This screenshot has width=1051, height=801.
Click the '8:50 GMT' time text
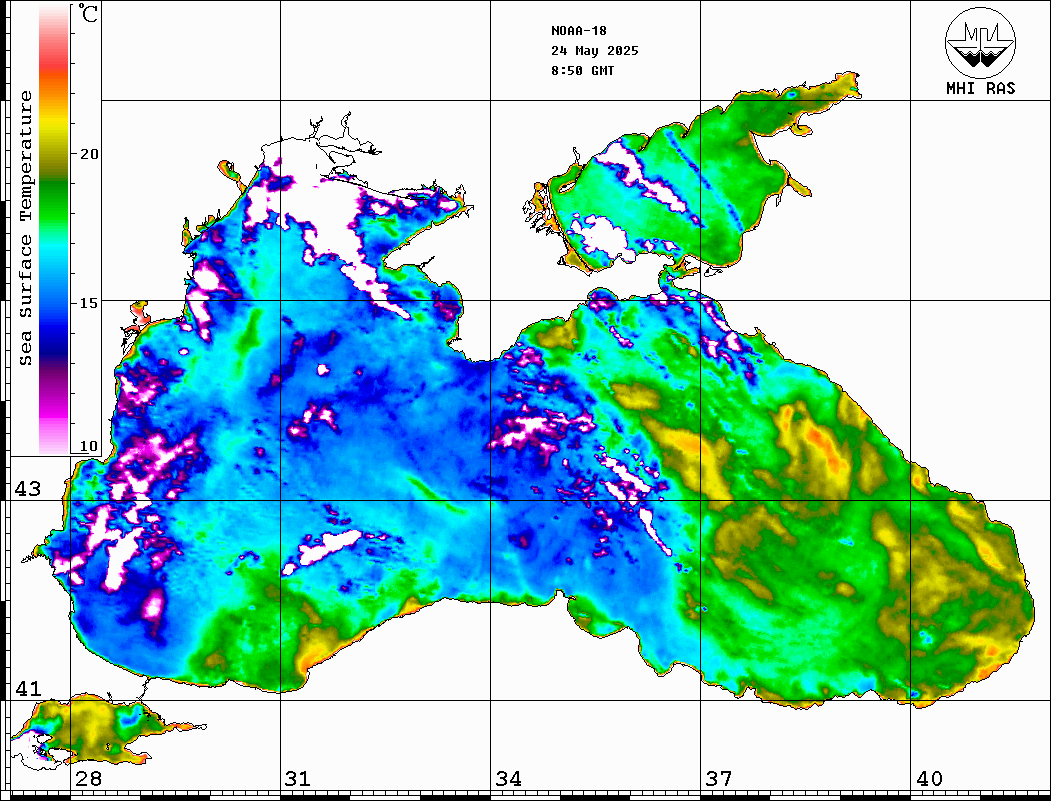pyautogui.click(x=582, y=70)
